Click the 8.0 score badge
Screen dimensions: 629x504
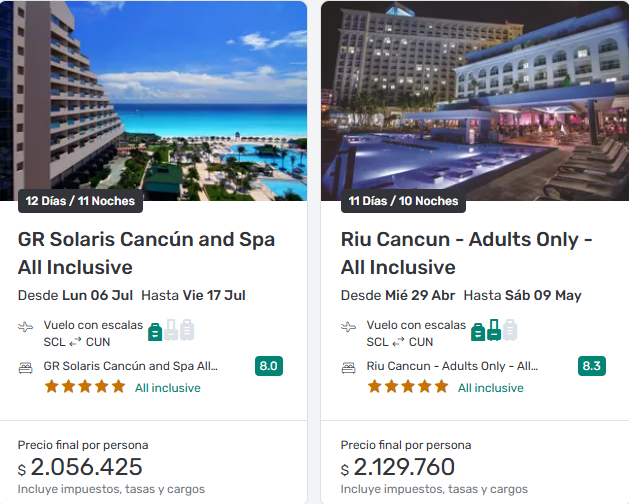tap(269, 366)
